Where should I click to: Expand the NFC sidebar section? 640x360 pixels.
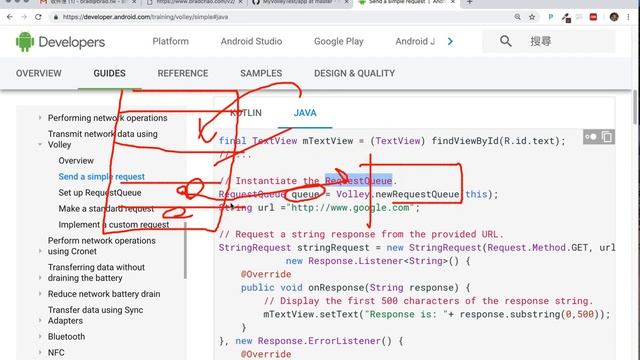tap(40, 352)
